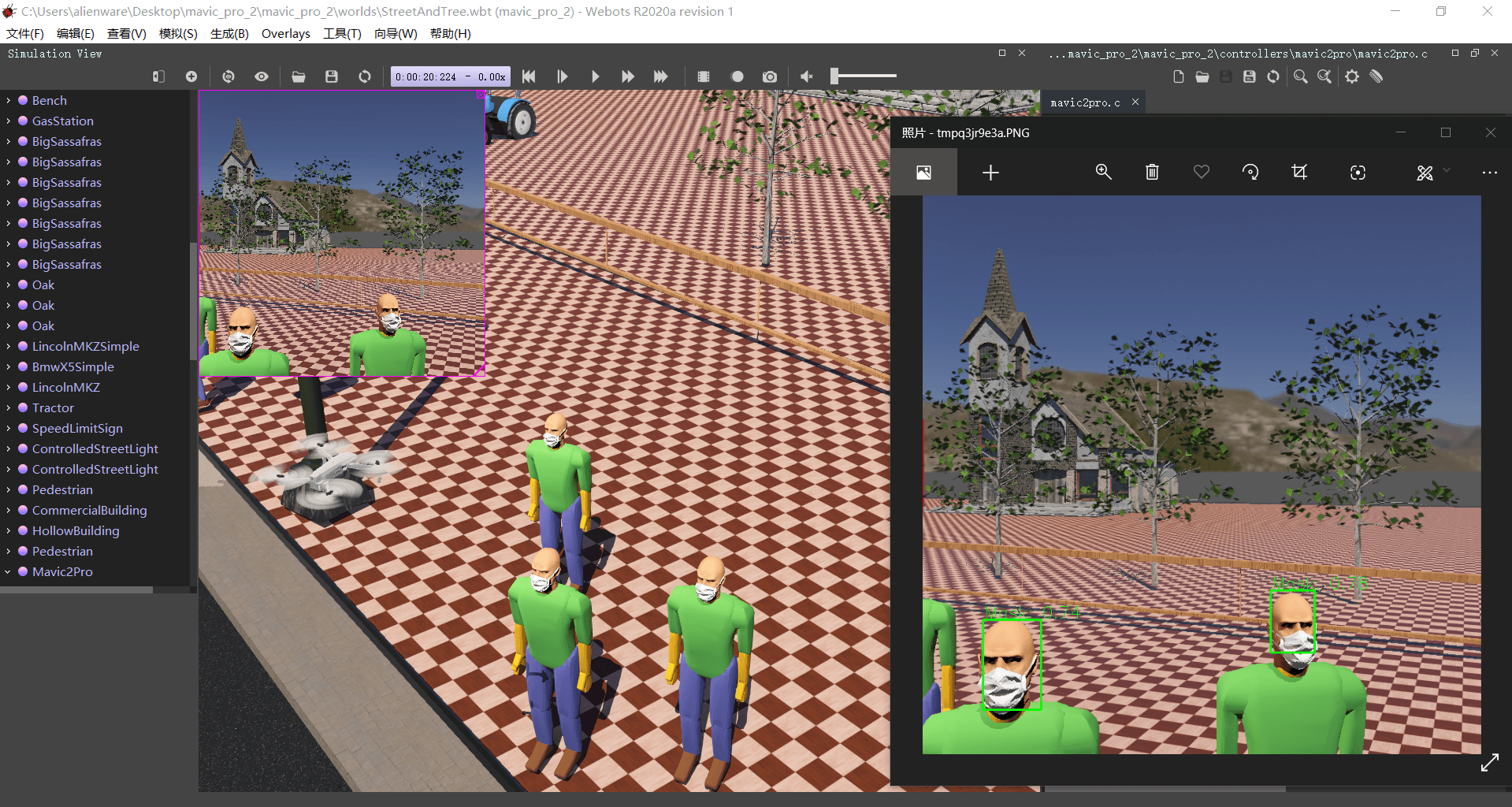The height and width of the screenshot is (807, 1512).
Task: Clean the build with the brush icon
Action: 1376,76
